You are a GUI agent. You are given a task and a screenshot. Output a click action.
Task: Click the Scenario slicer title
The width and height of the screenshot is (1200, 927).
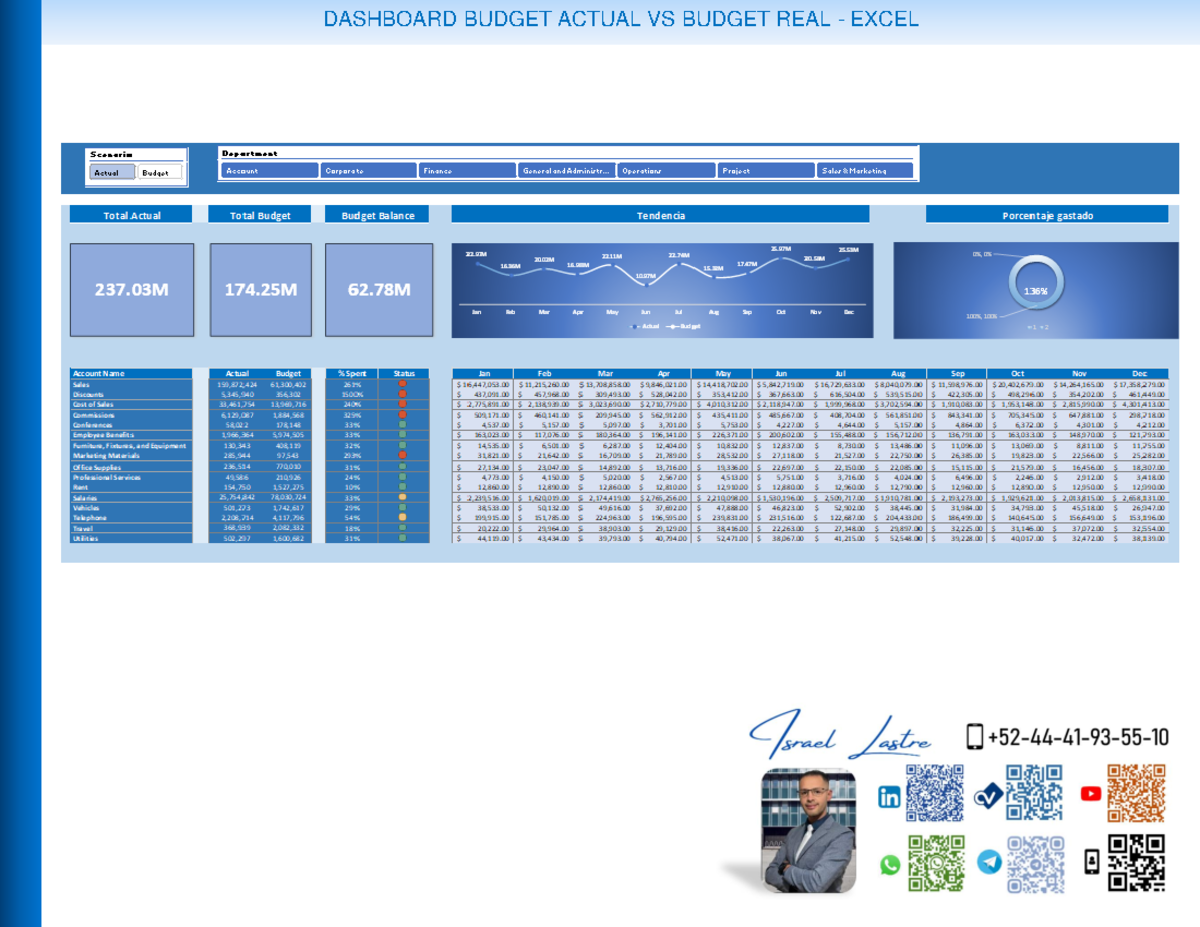[x=111, y=154]
